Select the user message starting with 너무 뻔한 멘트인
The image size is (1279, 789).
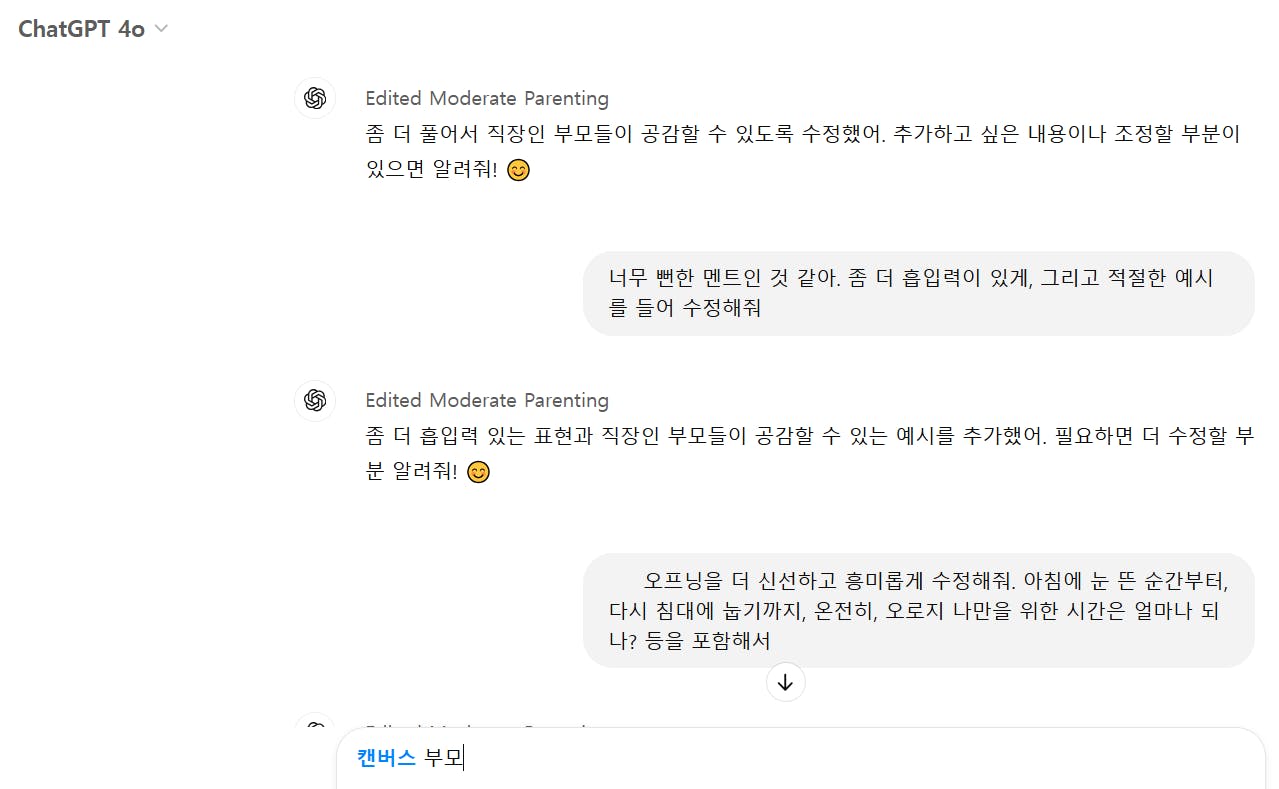coord(910,278)
